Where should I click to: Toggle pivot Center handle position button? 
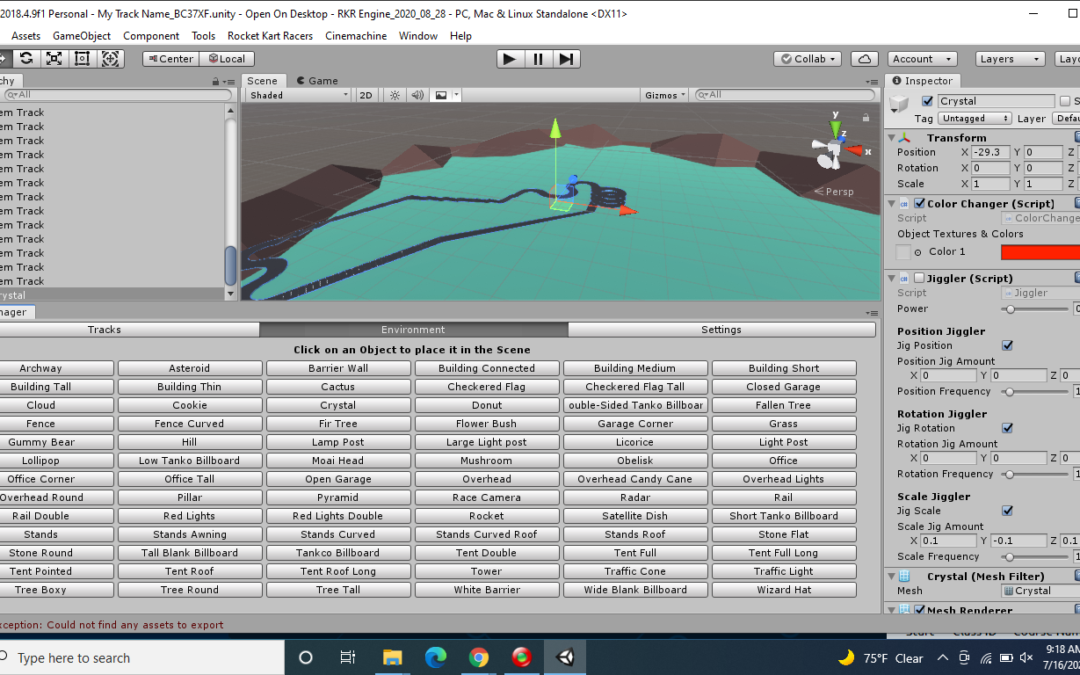[171, 59]
